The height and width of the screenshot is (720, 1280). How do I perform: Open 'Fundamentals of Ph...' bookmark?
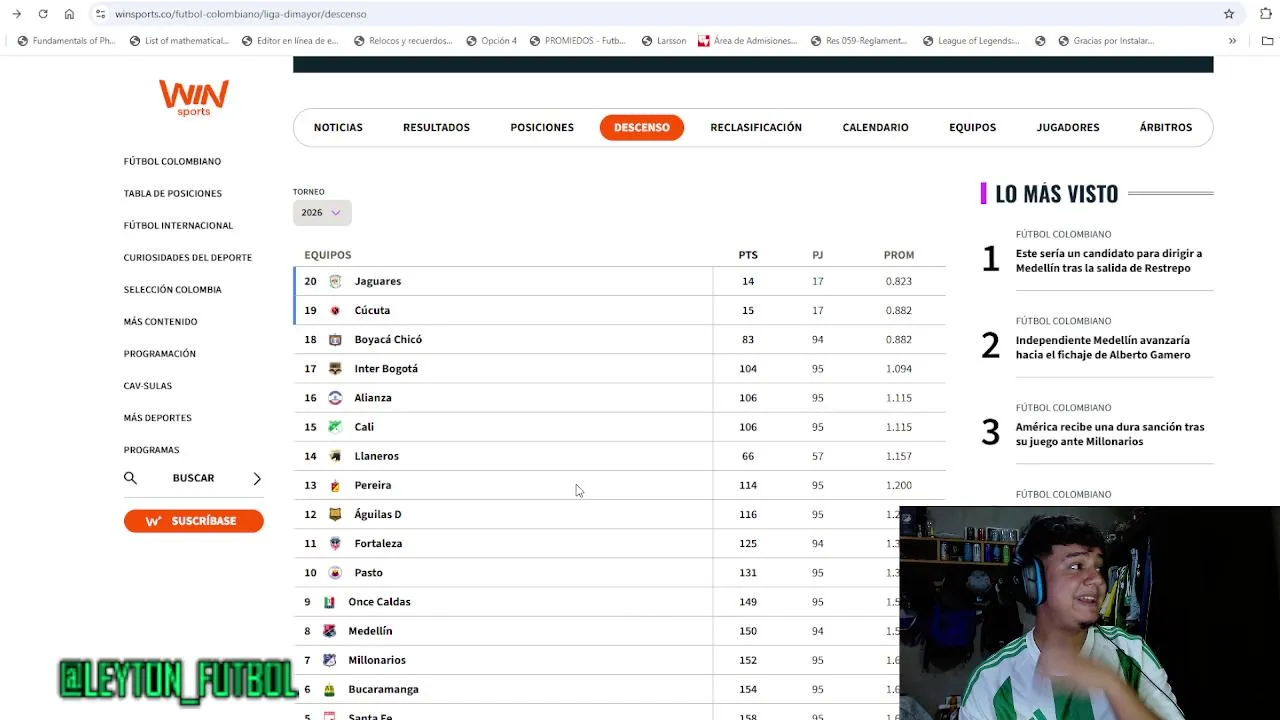tap(66, 41)
